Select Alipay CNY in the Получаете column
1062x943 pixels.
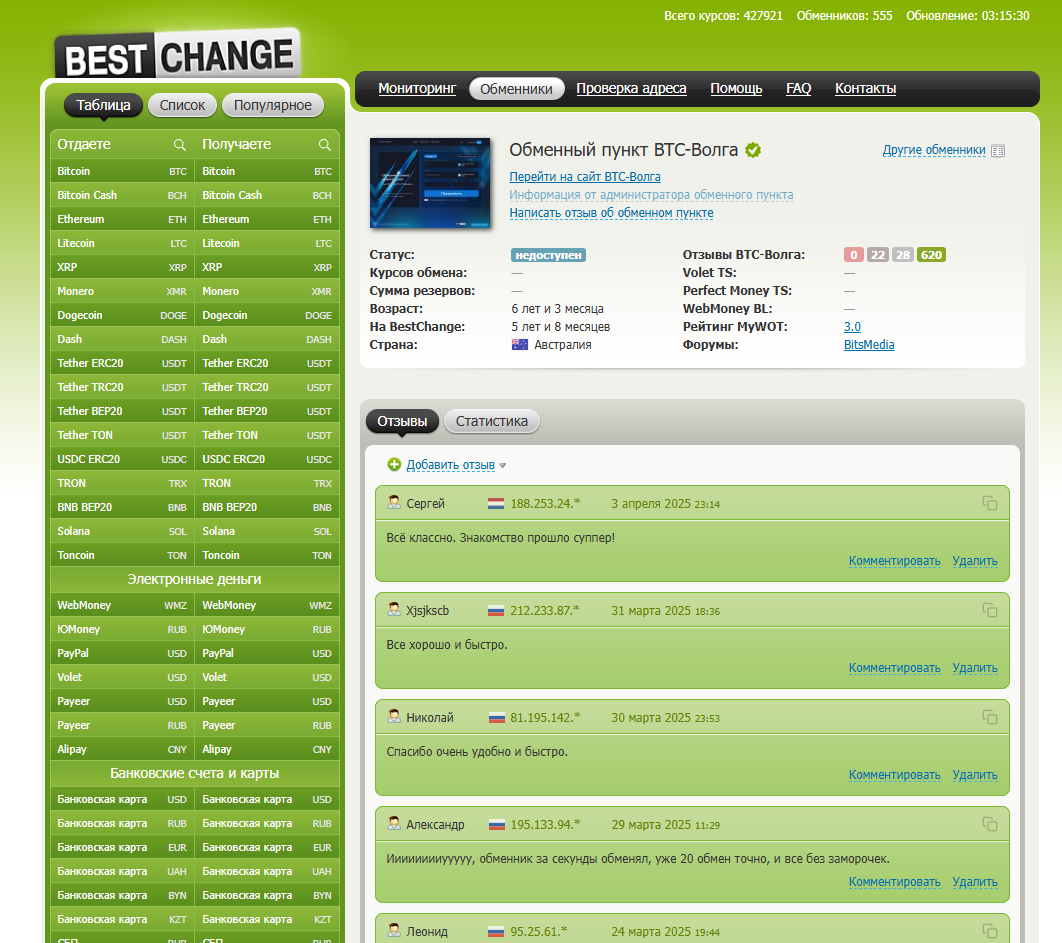(267, 749)
